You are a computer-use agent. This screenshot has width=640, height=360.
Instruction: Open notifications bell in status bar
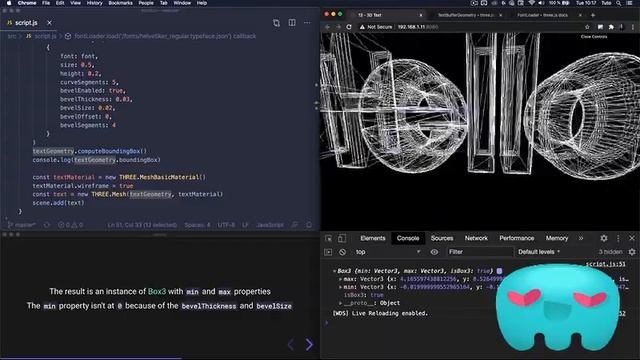pos(309,225)
